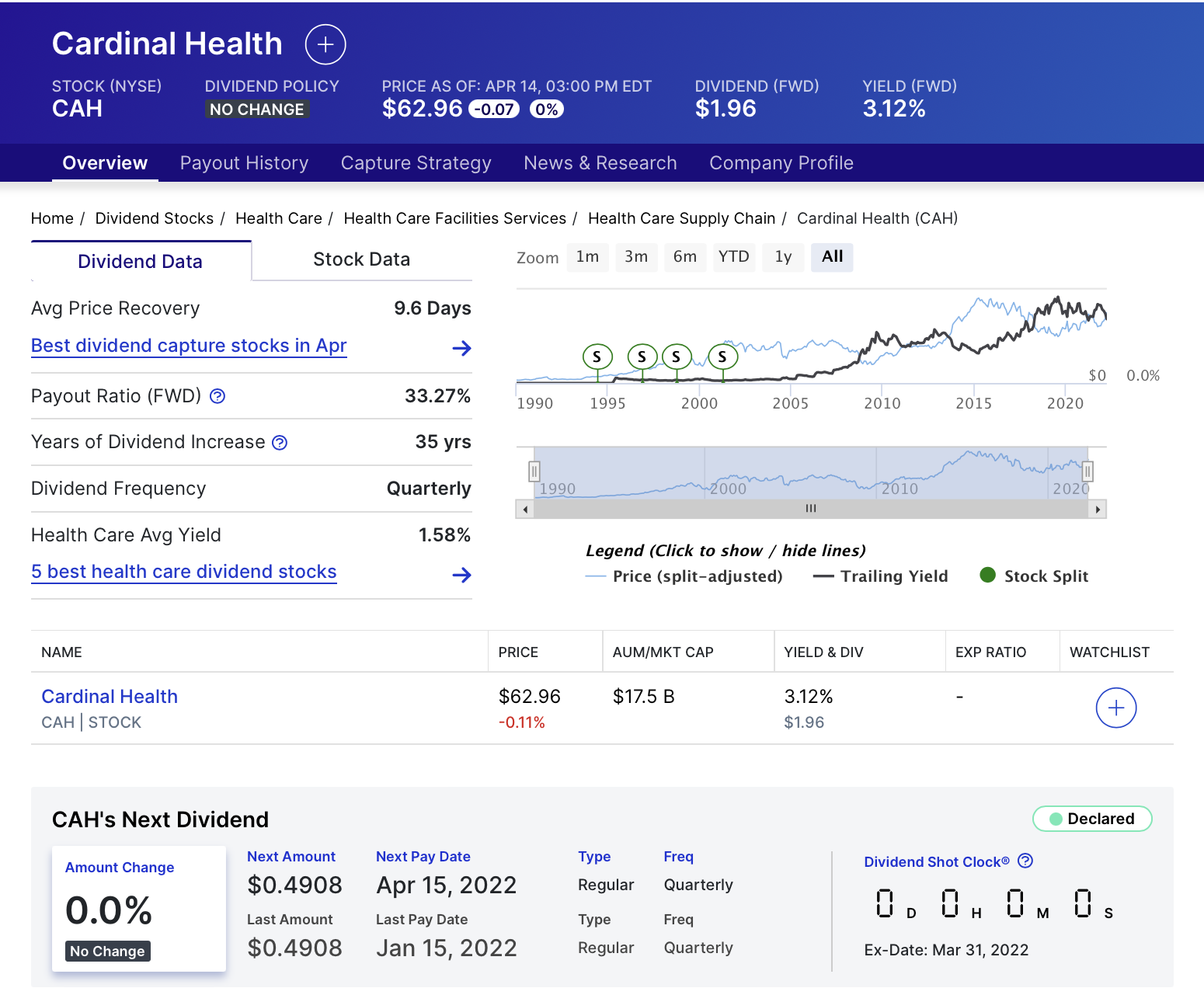Click the Declared status badge

1091,819
